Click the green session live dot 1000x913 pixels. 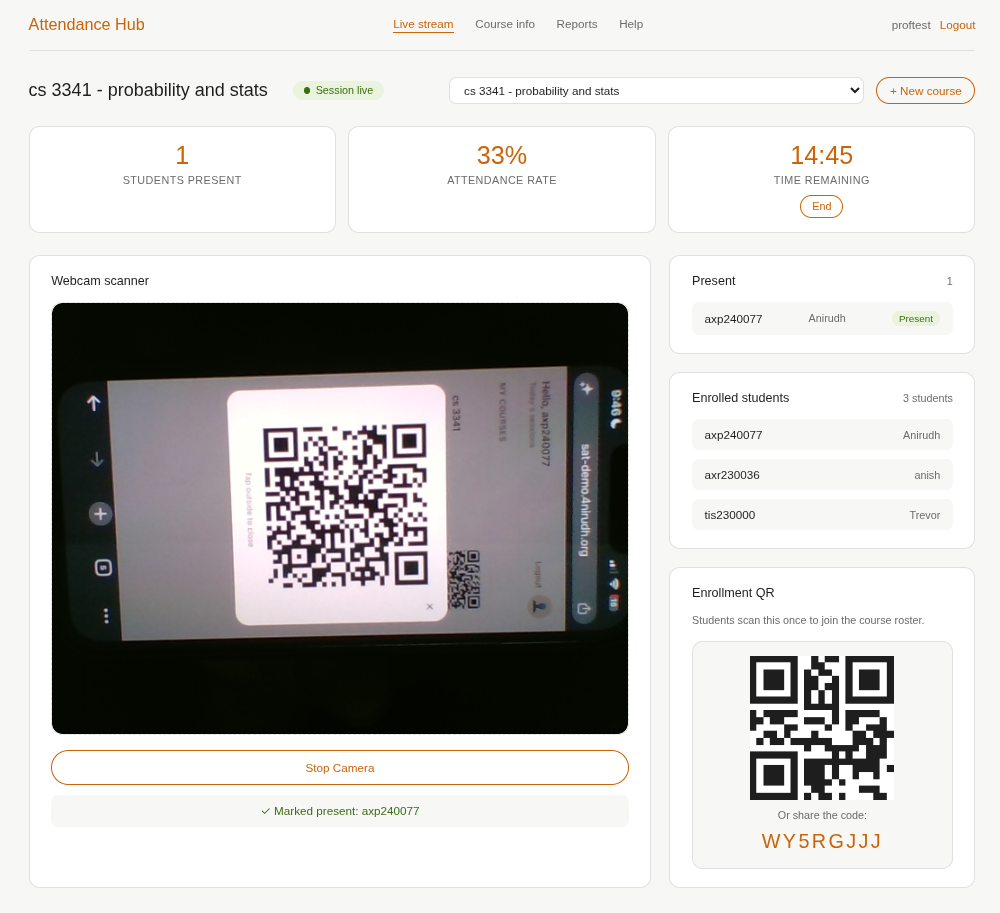pyautogui.click(x=307, y=91)
